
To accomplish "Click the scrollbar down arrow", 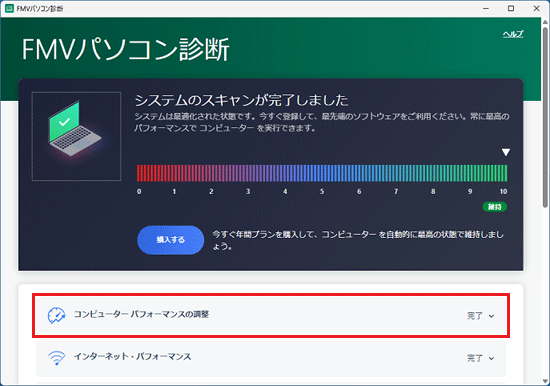I will click(x=545, y=381).
